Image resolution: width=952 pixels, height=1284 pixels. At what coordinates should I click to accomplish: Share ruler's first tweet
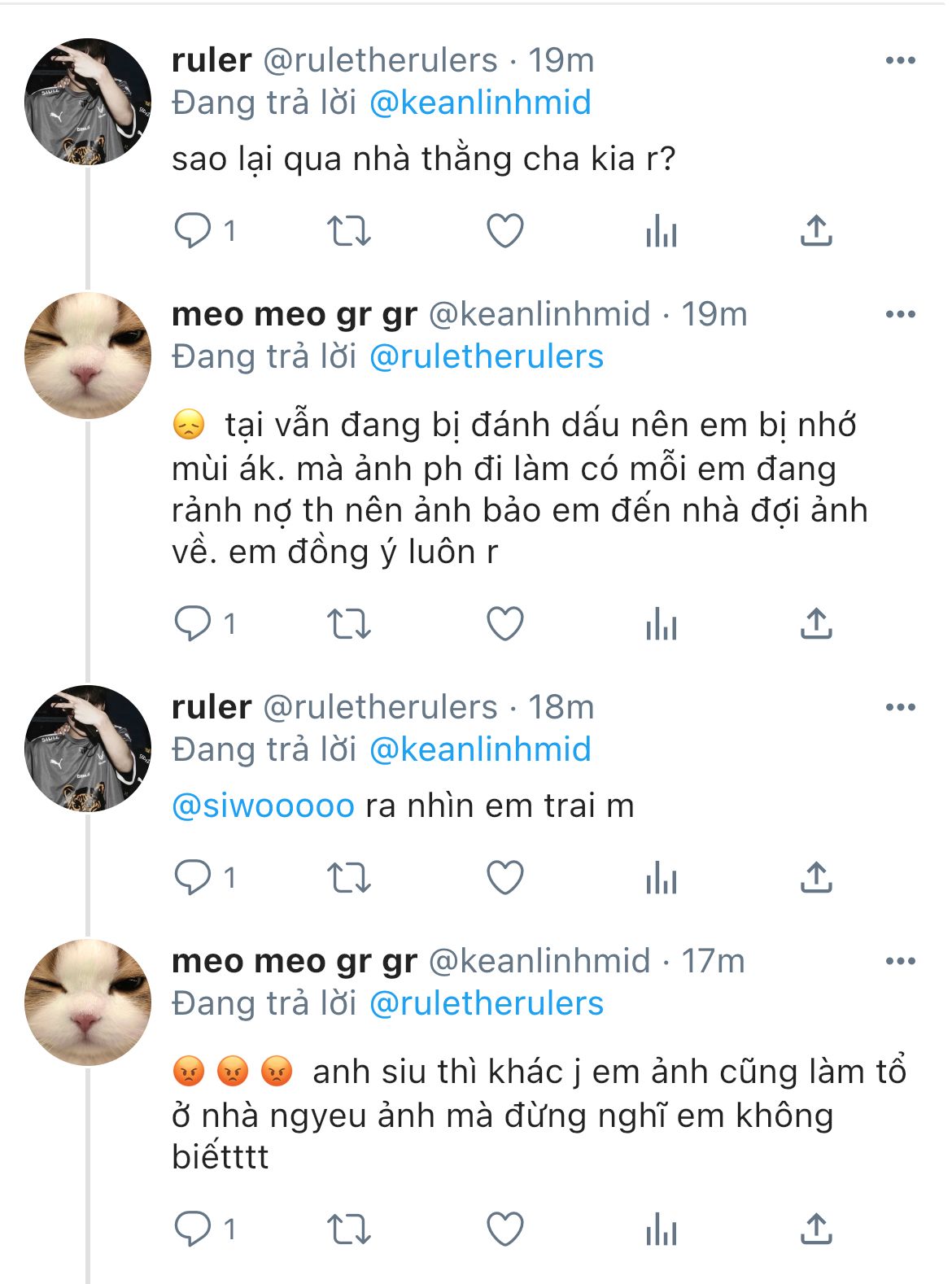point(816,231)
